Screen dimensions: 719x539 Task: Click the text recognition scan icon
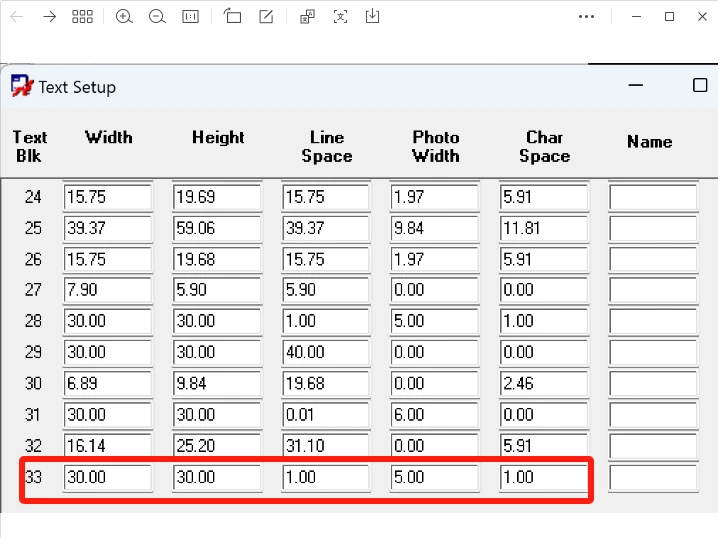[x=341, y=17]
